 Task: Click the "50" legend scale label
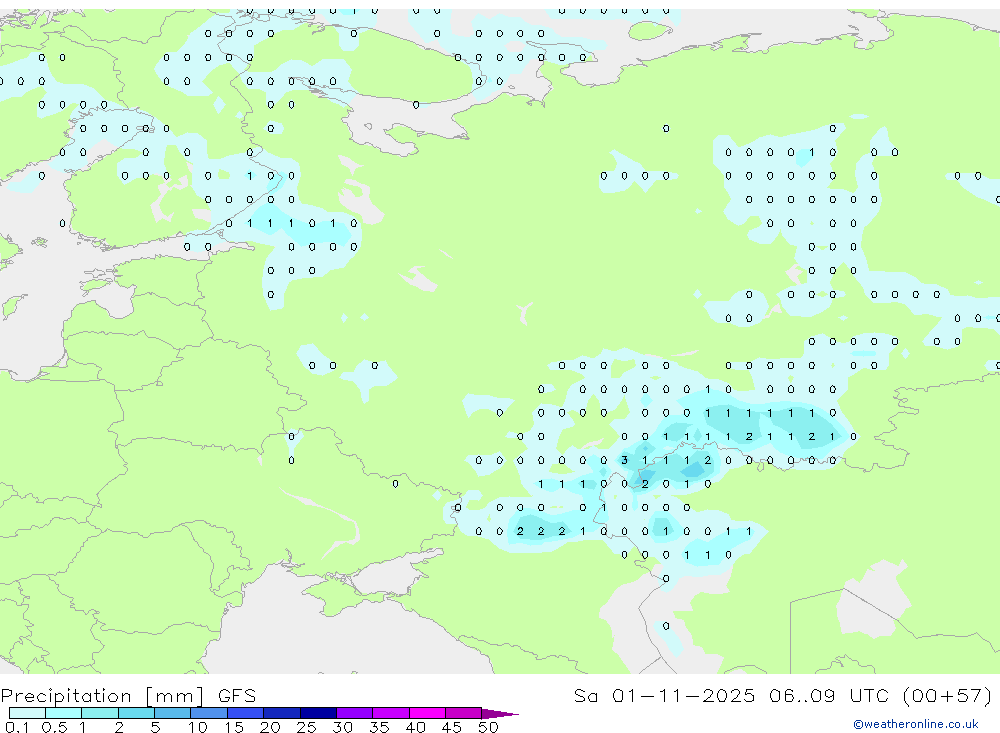(489, 727)
